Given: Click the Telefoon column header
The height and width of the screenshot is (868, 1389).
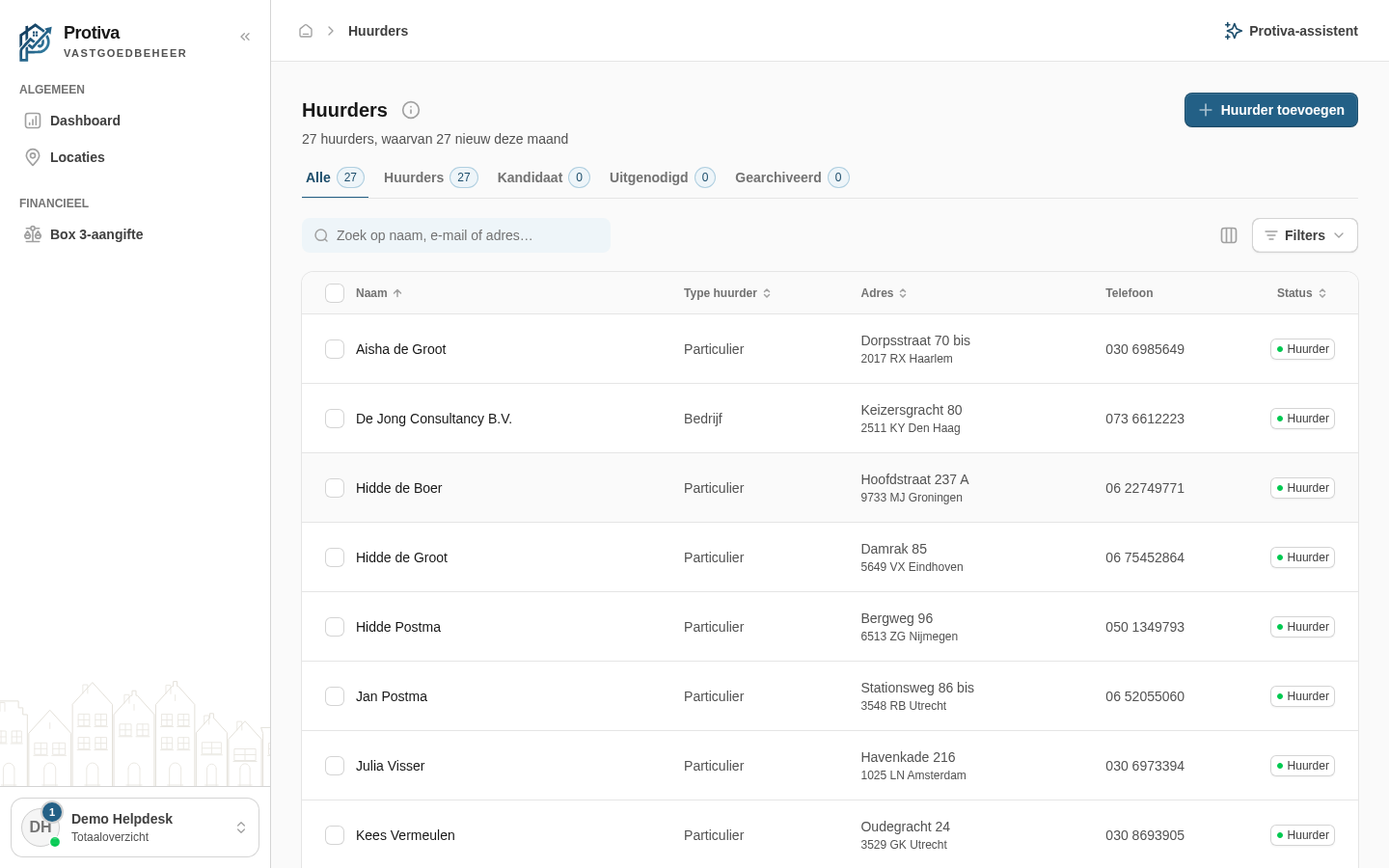Looking at the screenshot, I should tap(1130, 293).
